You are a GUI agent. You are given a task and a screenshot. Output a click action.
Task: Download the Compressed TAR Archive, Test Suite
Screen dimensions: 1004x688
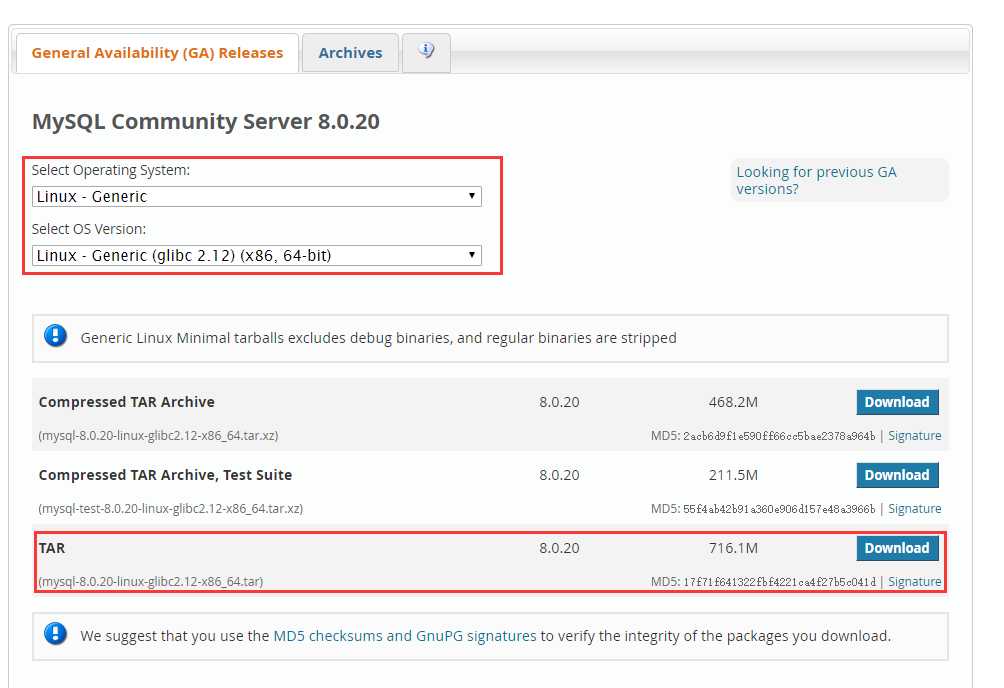897,475
